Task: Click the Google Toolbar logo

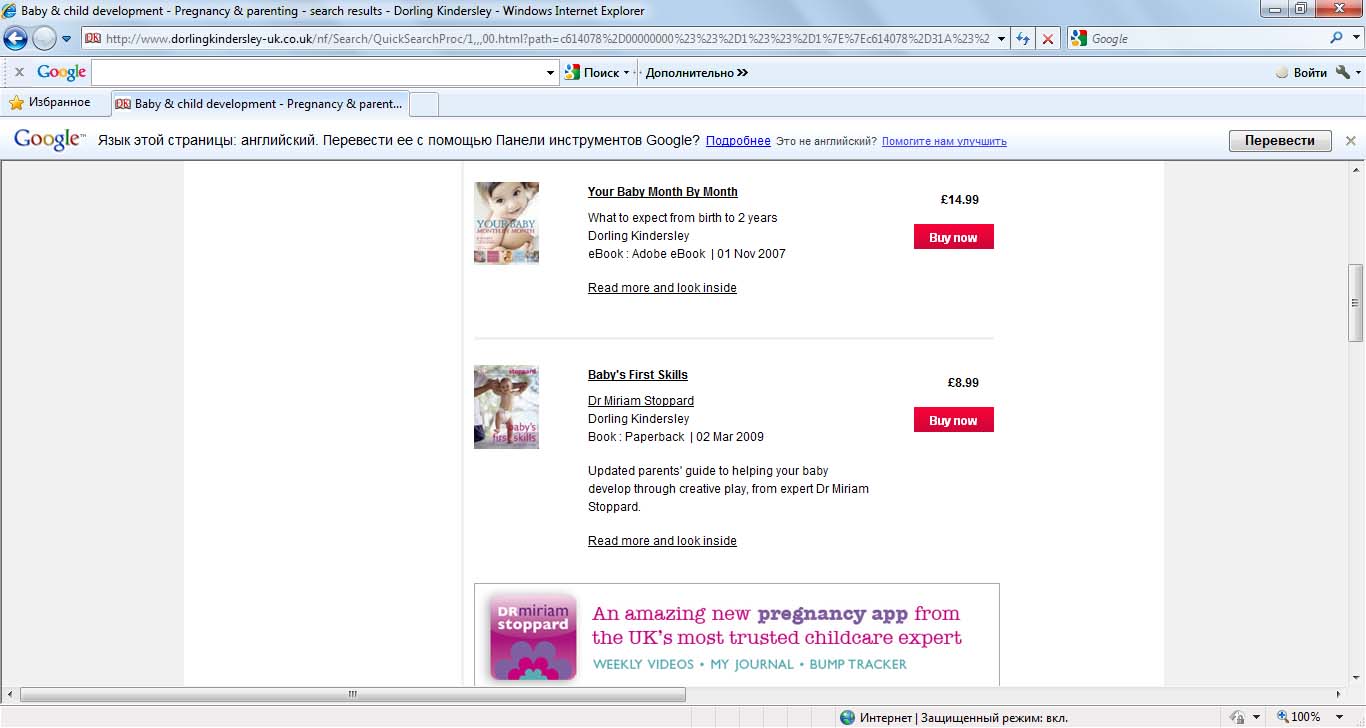Action: click(x=62, y=72)
